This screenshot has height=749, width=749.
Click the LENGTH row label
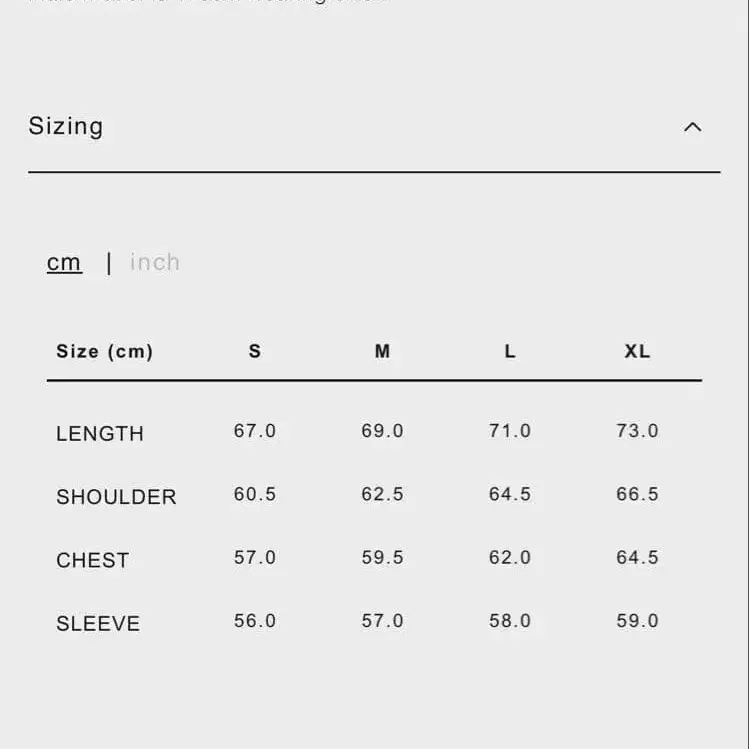(x=100, y=434)
